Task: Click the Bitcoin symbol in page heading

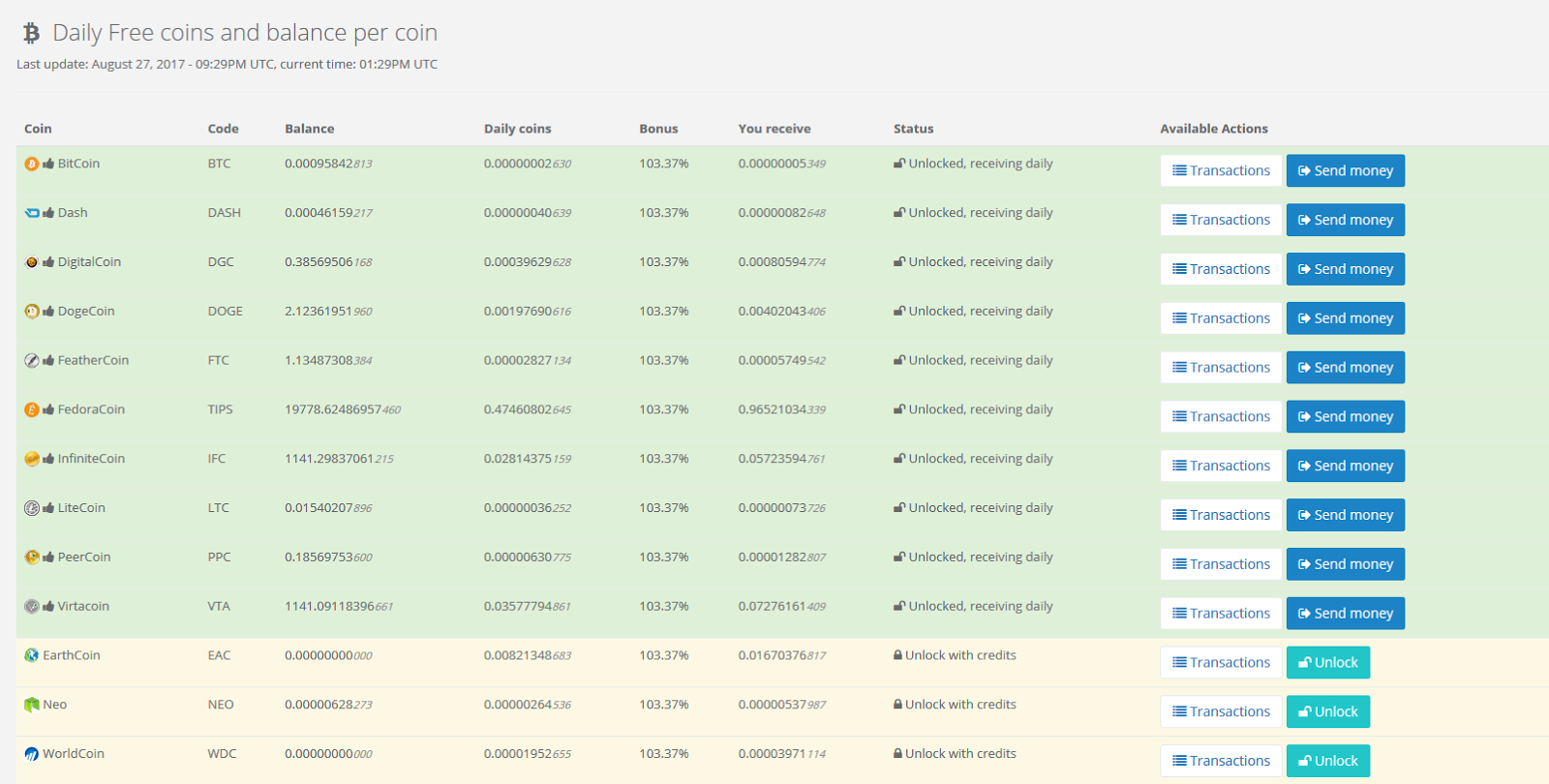Action: click(x=32, y=34)
